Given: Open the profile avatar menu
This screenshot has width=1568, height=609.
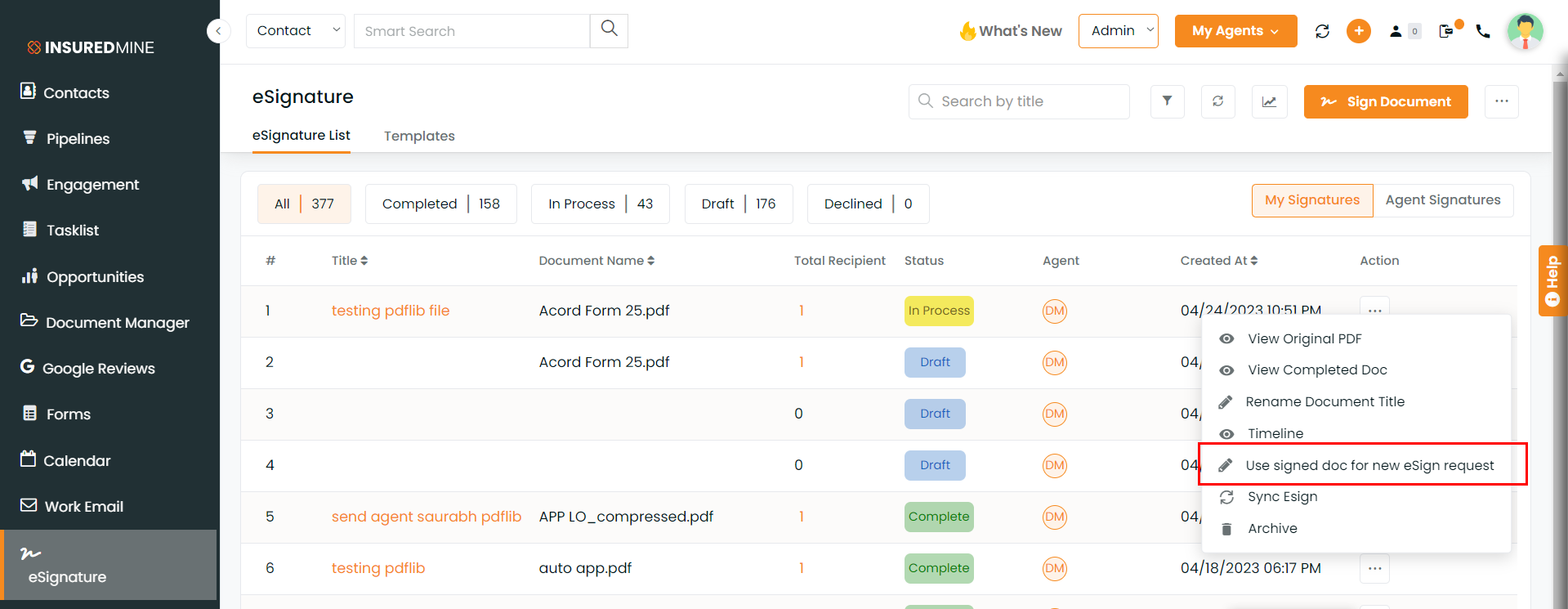Looking at the screenshot, I should pyautogui.click(x=1525, y=31).
